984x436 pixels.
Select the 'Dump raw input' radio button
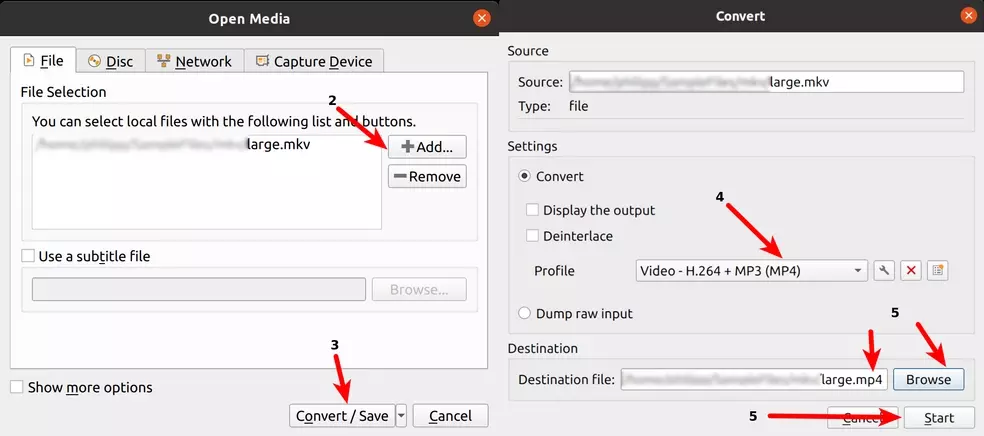524,313
